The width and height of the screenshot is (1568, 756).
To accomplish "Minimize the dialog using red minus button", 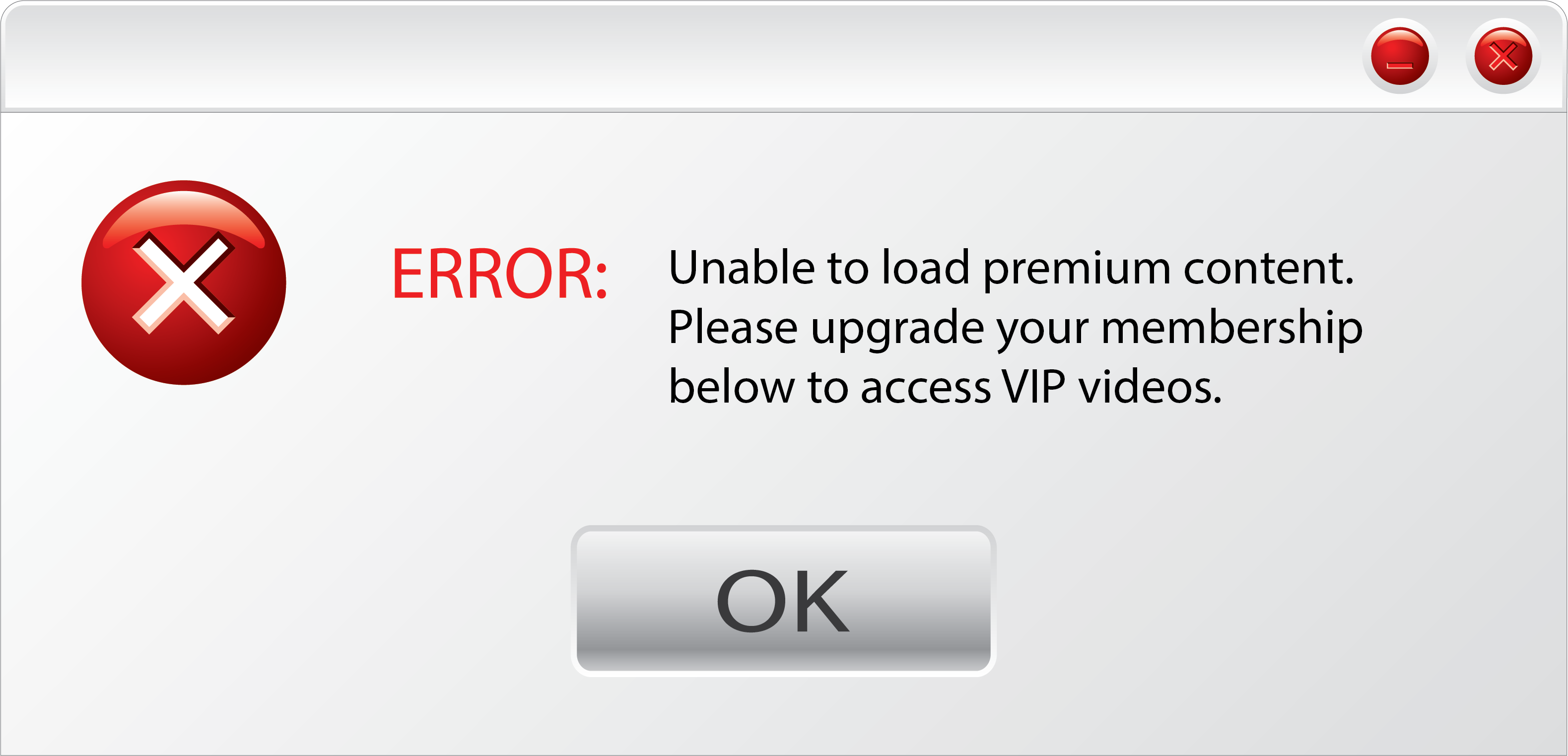I will [x=1399, y=56].
